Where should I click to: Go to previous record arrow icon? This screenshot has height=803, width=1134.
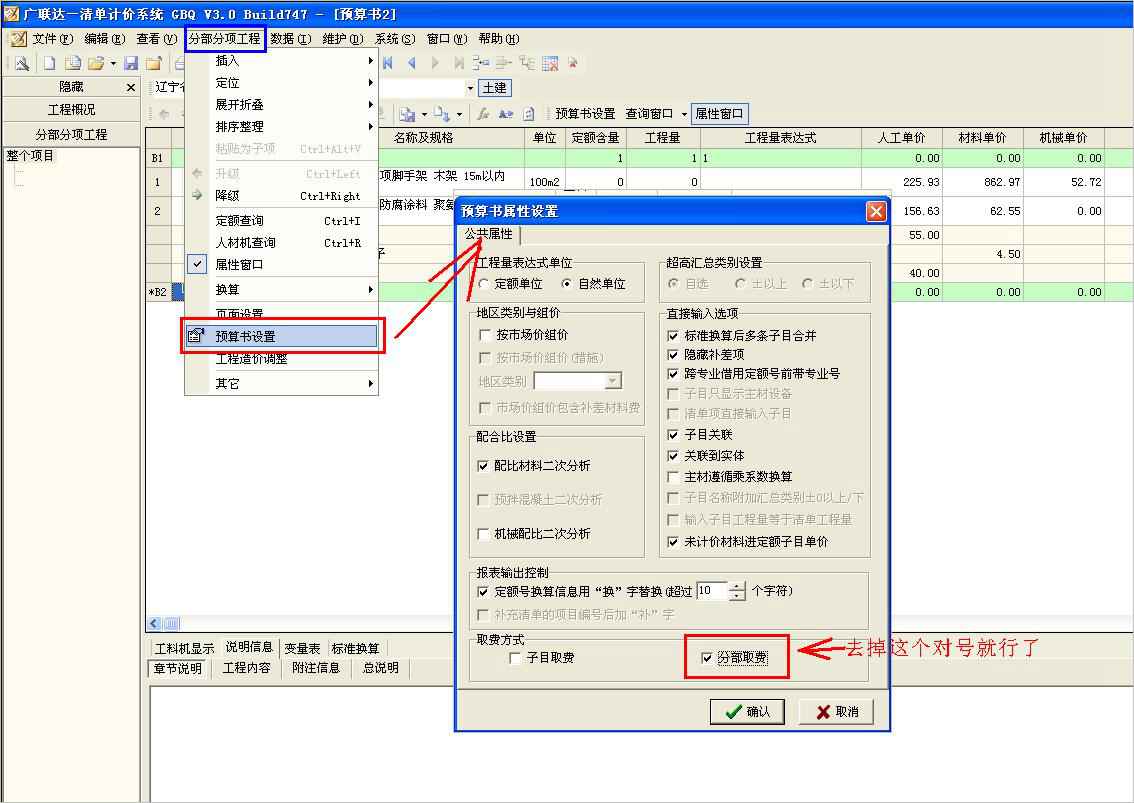pos(411,64)
